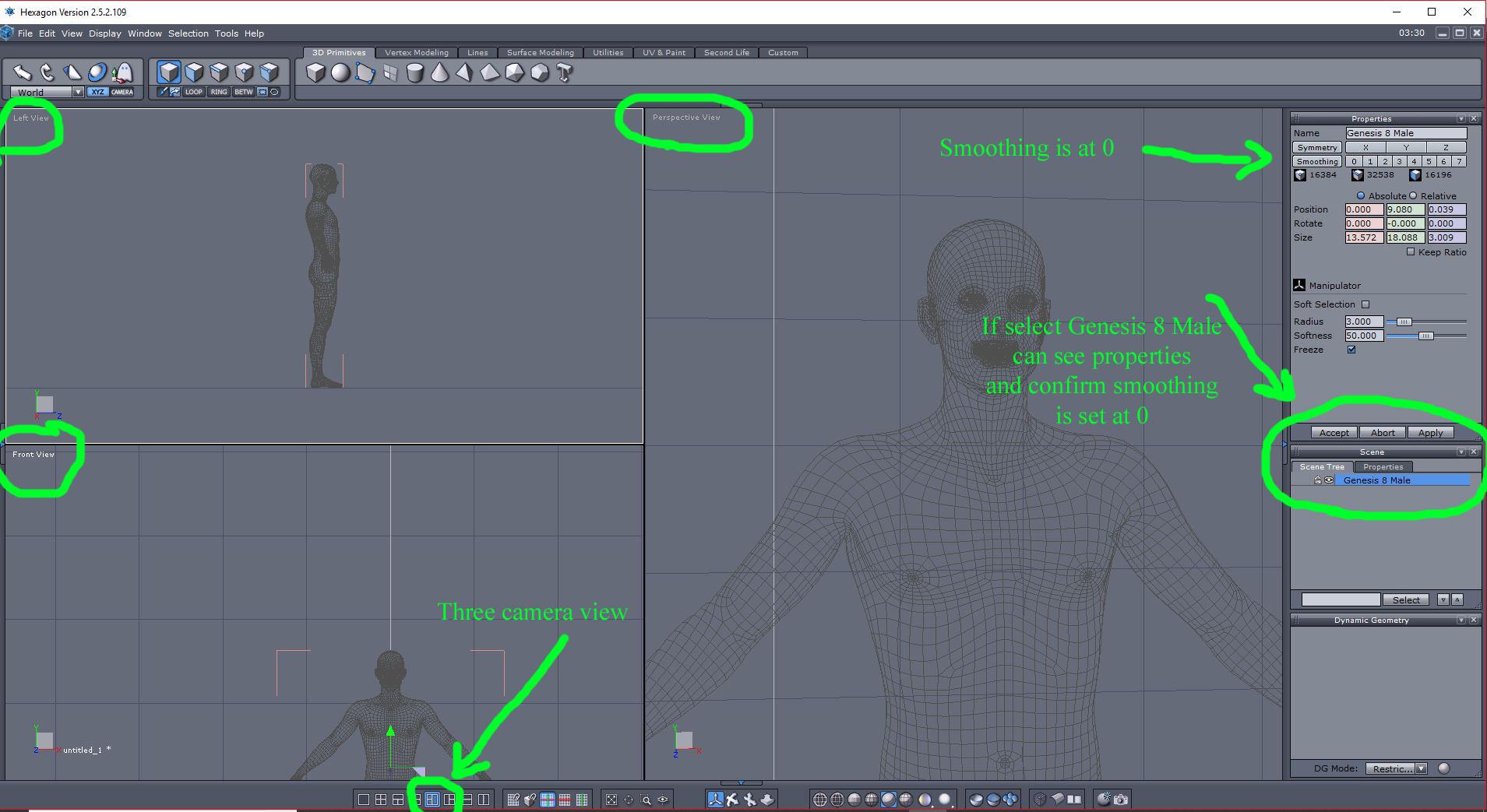1487x812 pixels.
Task: Click the up arrow next to Select button
Action: click(1457, 599)
